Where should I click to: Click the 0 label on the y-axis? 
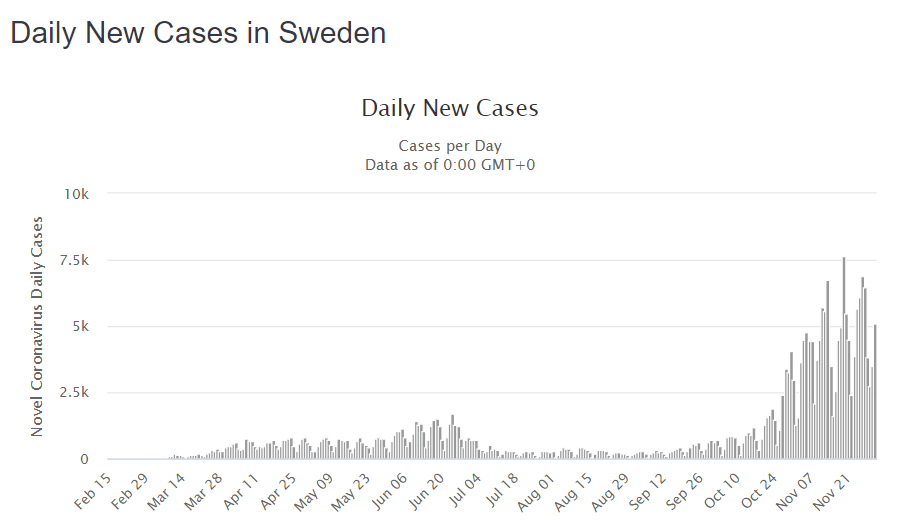tap(85, 460)
